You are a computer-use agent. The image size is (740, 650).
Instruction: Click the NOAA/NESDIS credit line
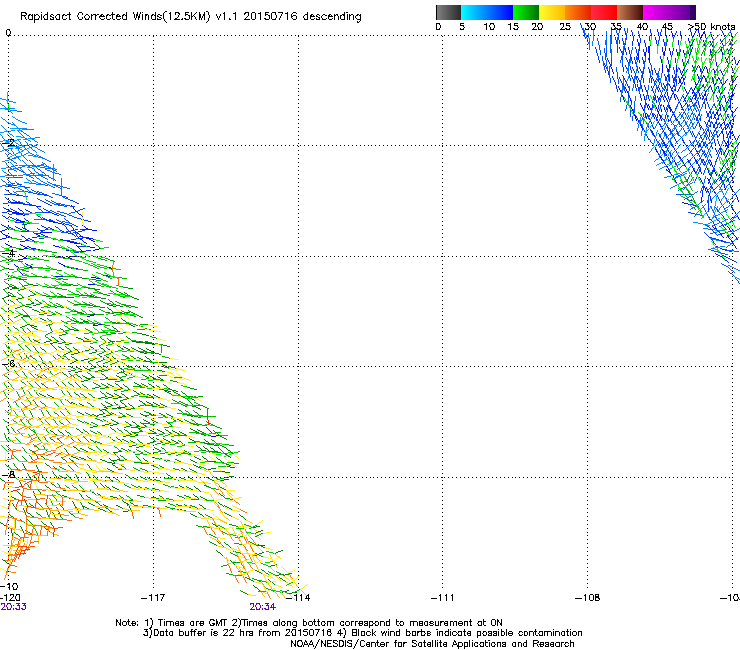(x=432, y=644)
